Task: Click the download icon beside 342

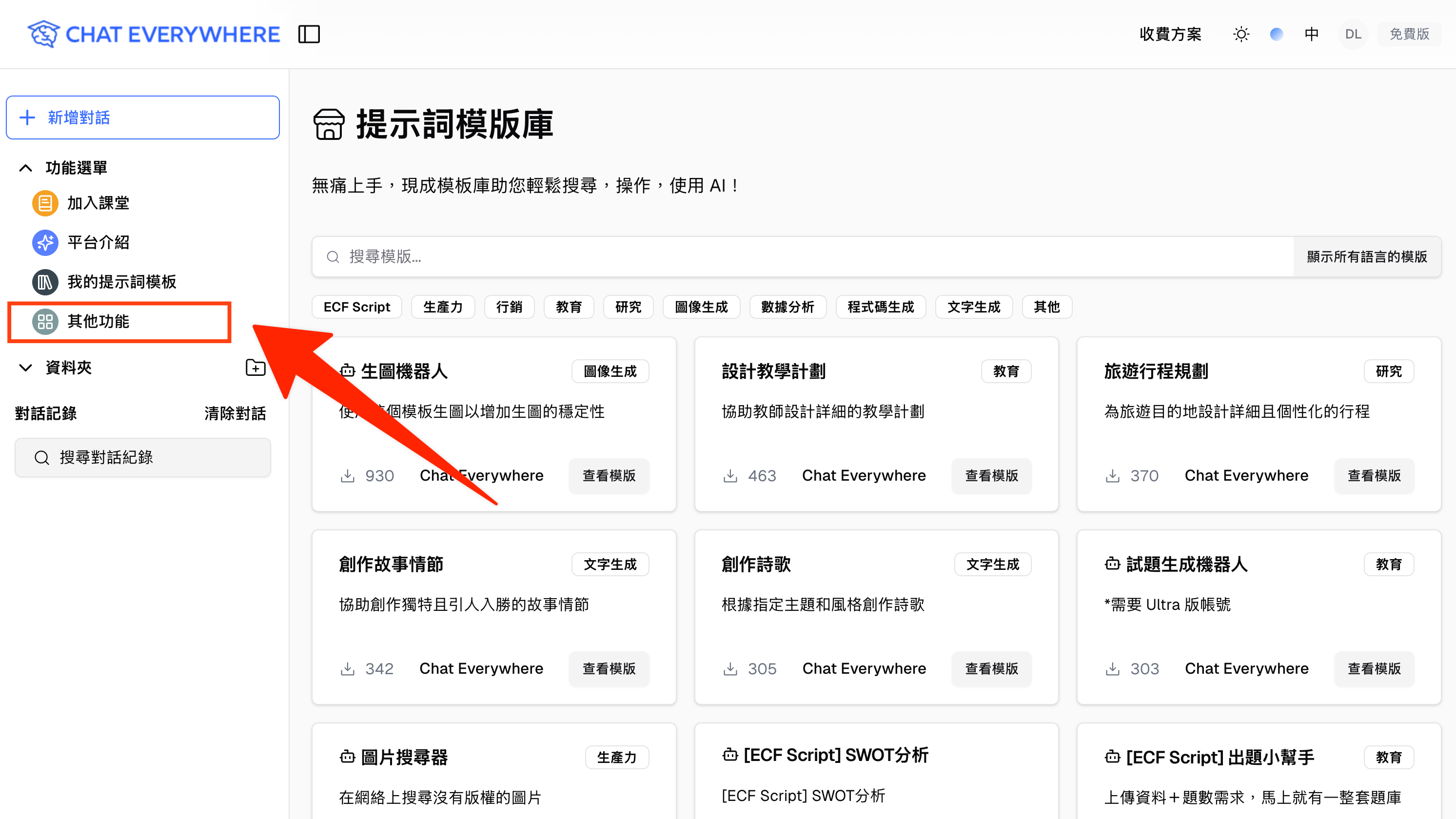Action: point(348,669)
